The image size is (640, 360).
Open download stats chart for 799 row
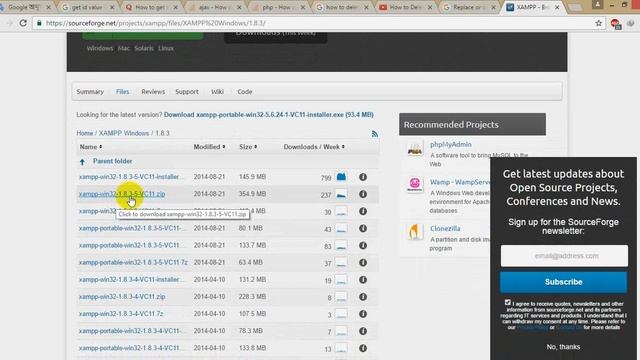coord(341,177)
